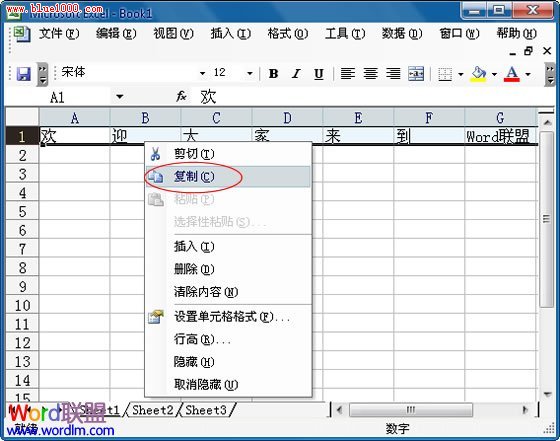Viewport: 560px width, 441px height.
Task: Center align text button
Action: pyautogui.click(x=370, y=74)
